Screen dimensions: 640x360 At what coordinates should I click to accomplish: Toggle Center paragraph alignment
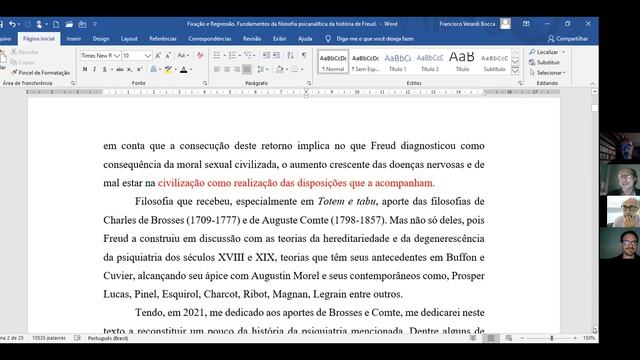pos(227,69)
